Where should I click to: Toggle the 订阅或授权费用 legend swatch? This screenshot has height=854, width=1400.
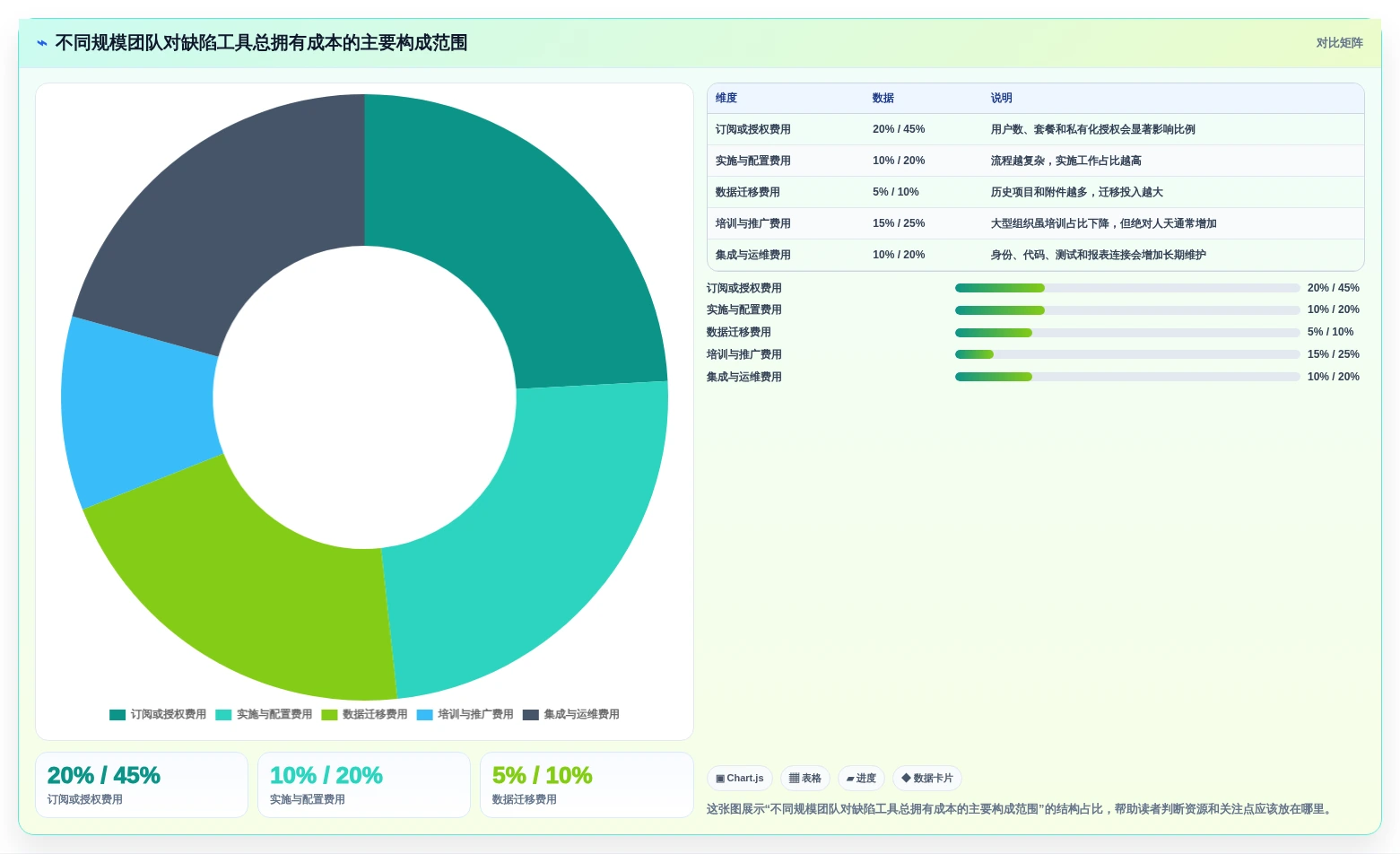pyautogui.click(x=117, y=715)
